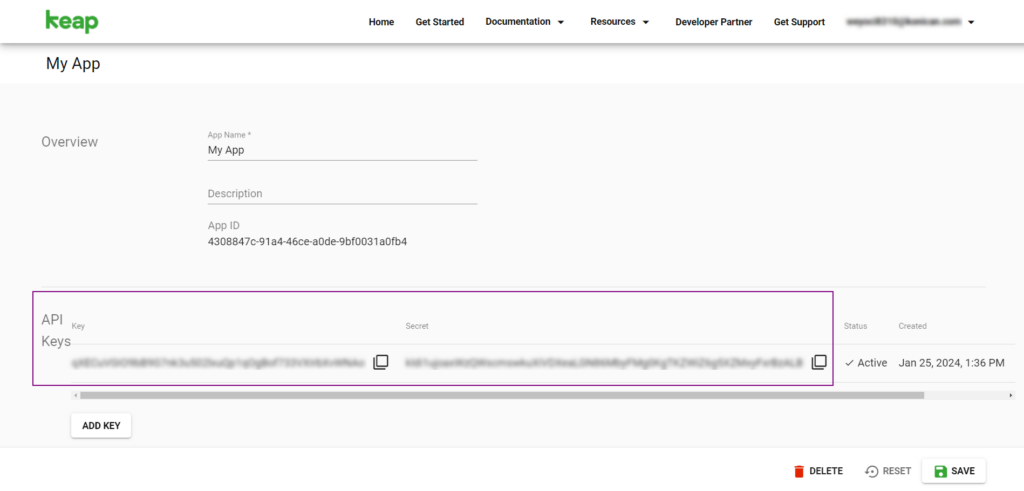Open the Home page
The image size is (1024, 491).
click(x=381, y=22)
